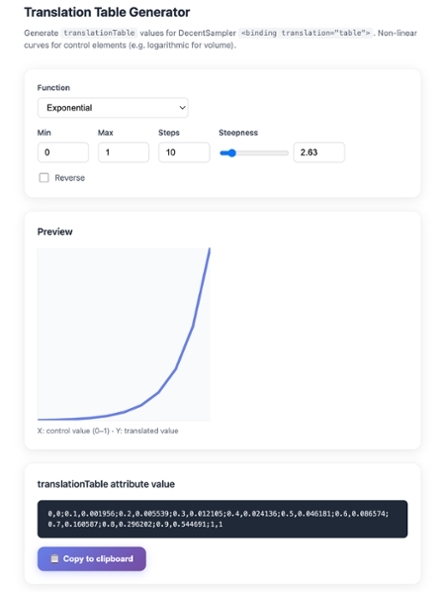Select the Steps input showing 10
The image size is (444, 592).
tap(184, 153)
